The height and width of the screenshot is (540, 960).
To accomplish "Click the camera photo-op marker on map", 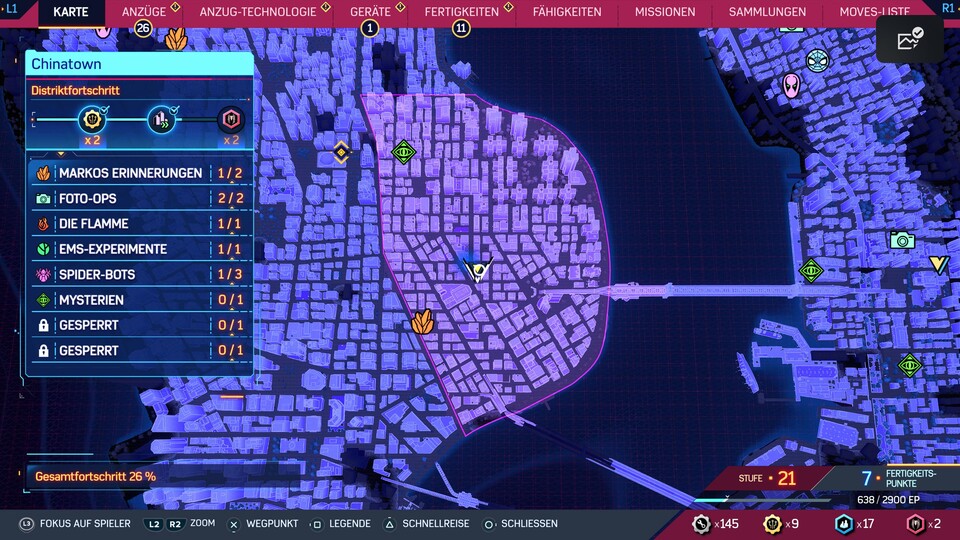I will [902, 240].
